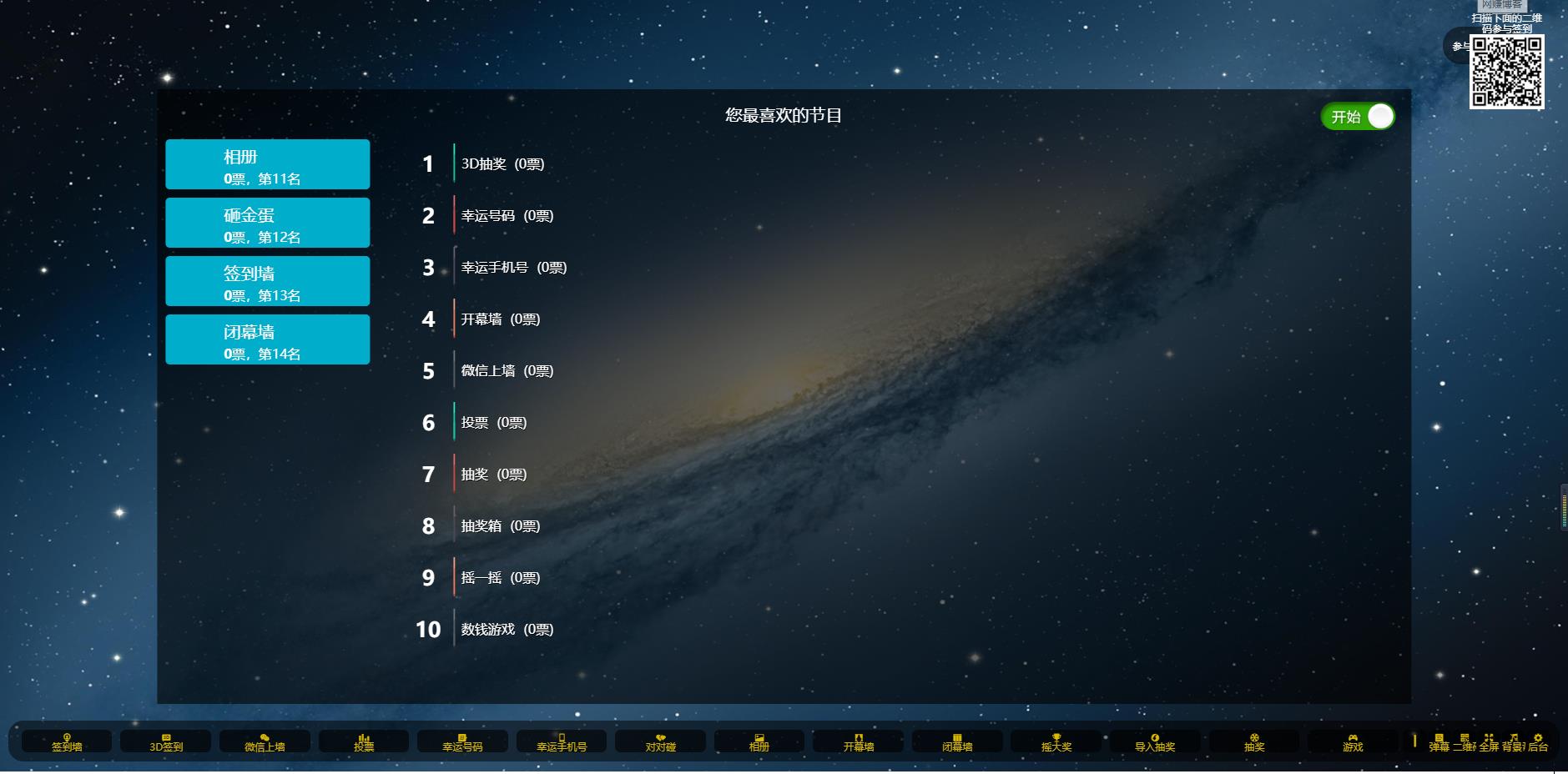Open the 导入抽奖 import lottery item
Viewport: 1568px width, 774px height.
(x=1155, y=741)
